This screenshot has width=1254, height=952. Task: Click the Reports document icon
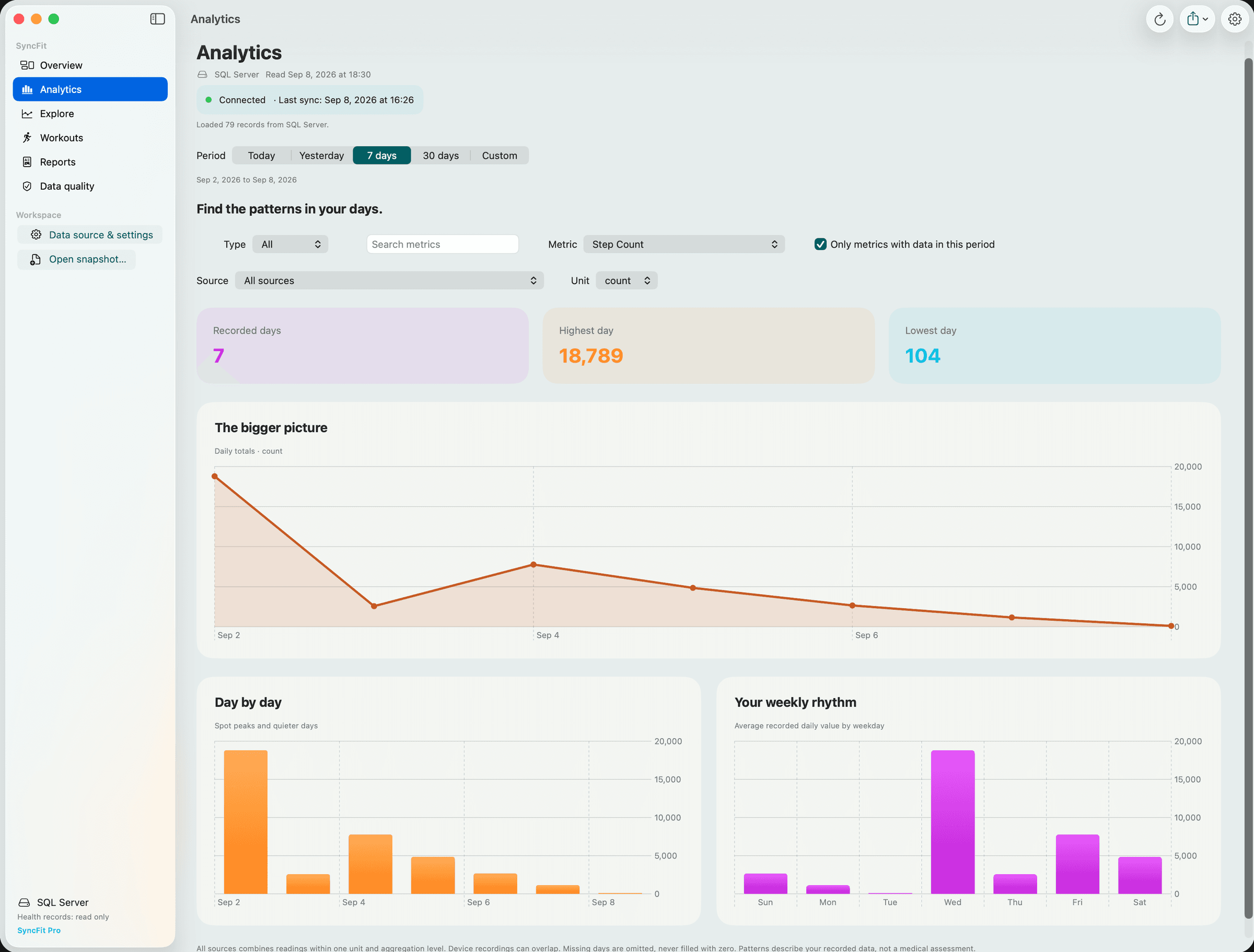coord(27,162)
